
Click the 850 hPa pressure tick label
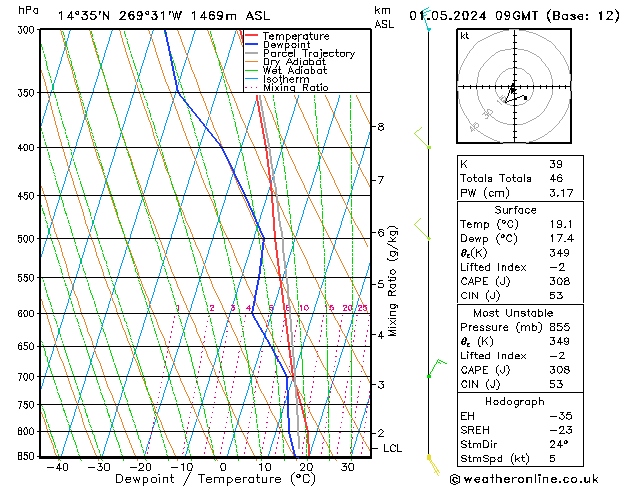point(26,457)
